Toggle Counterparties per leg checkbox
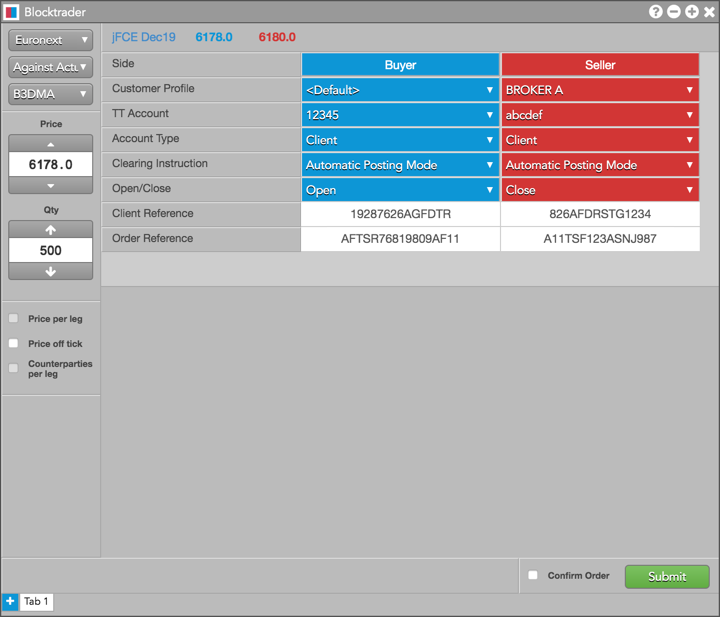The width and height of the screenshot is (720, 617). (x=13, y=368)
